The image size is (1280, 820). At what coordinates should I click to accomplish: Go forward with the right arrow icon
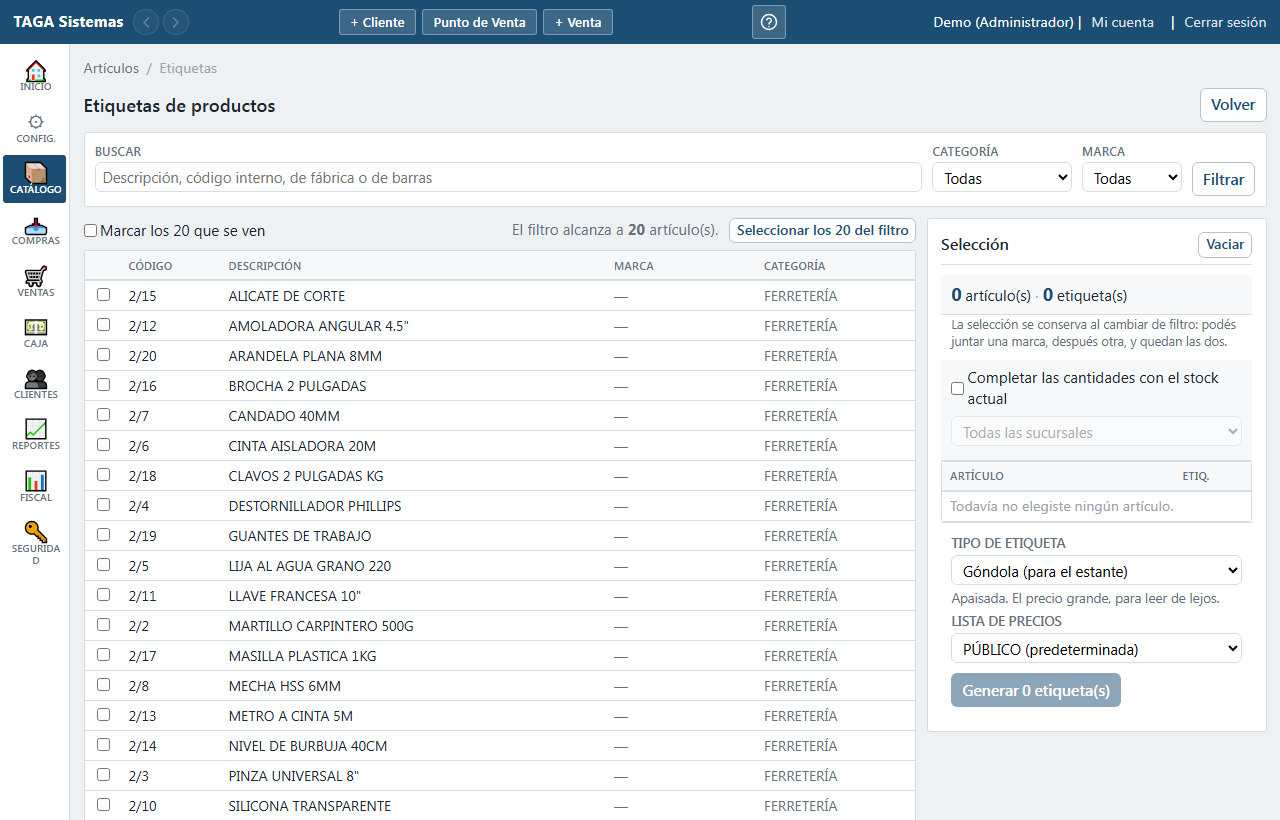coord(176,22)
